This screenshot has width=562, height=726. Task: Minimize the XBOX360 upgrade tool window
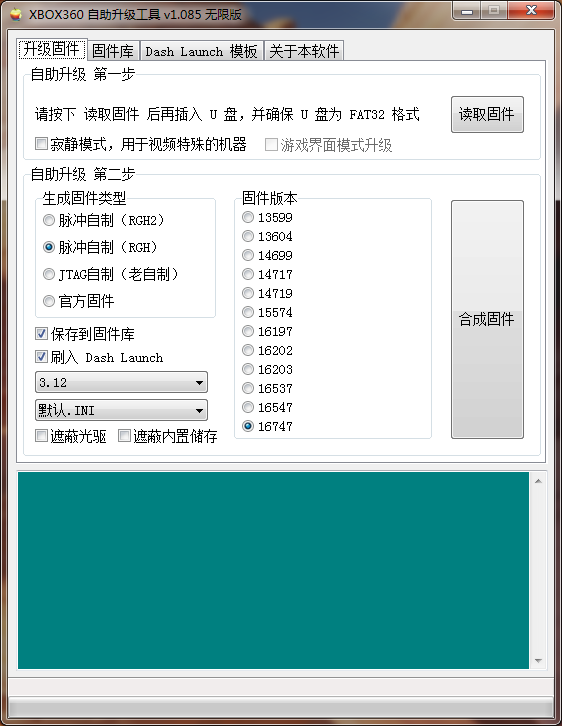[467, 11]
